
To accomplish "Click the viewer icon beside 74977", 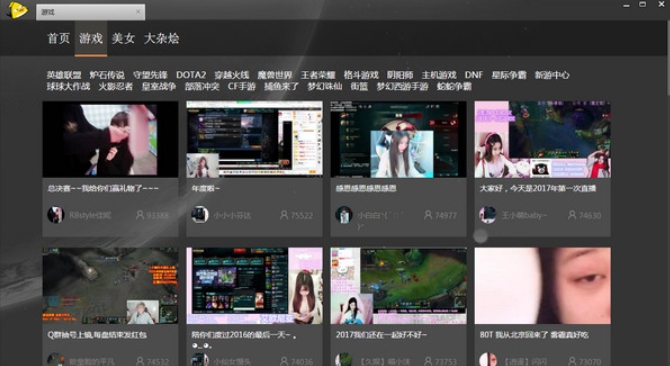I will [x=428, y=215].
